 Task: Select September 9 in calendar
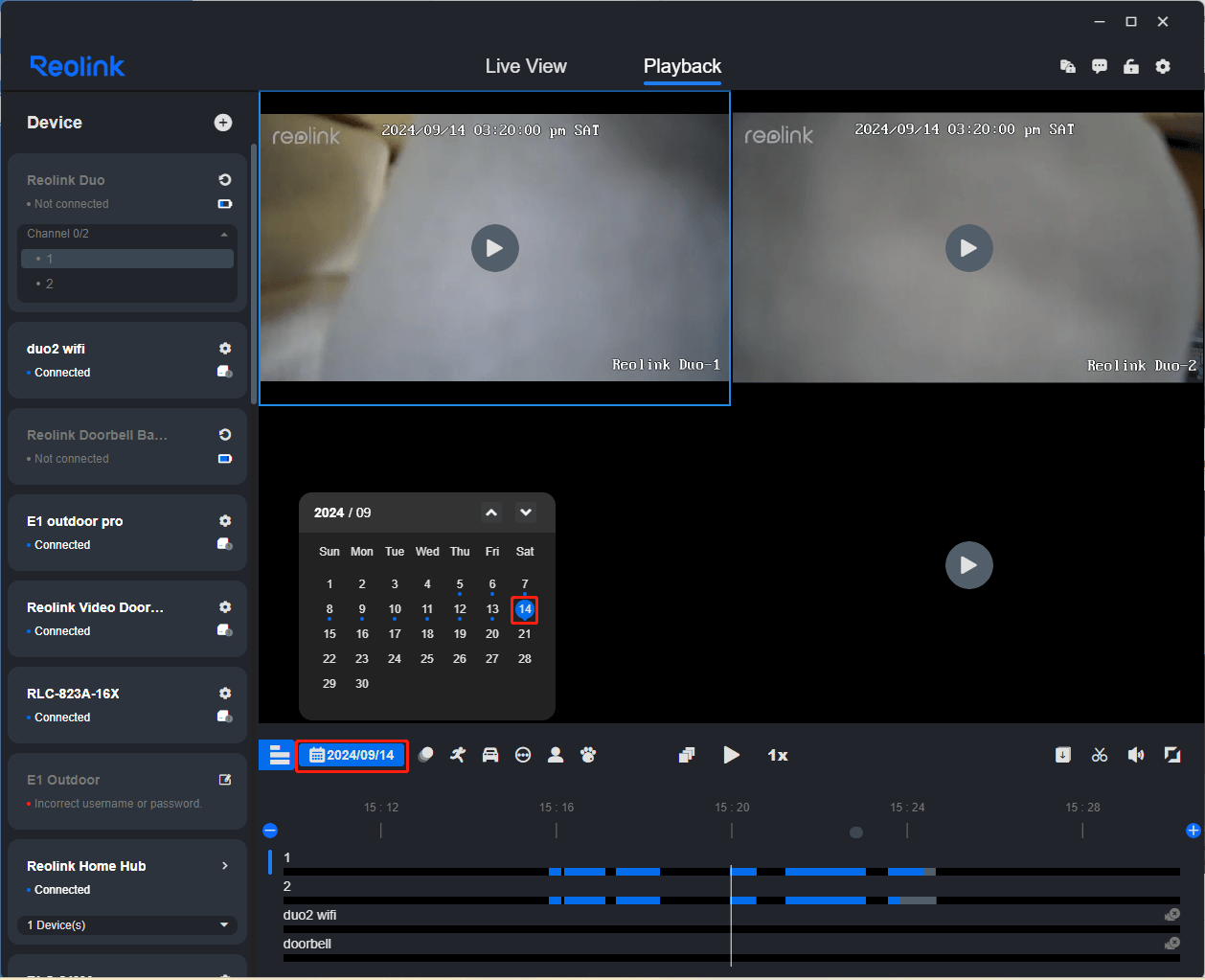362,609
